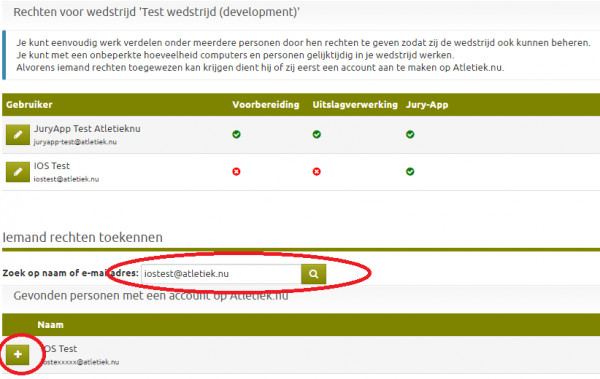Click the search magnifier button

(313, 274)
